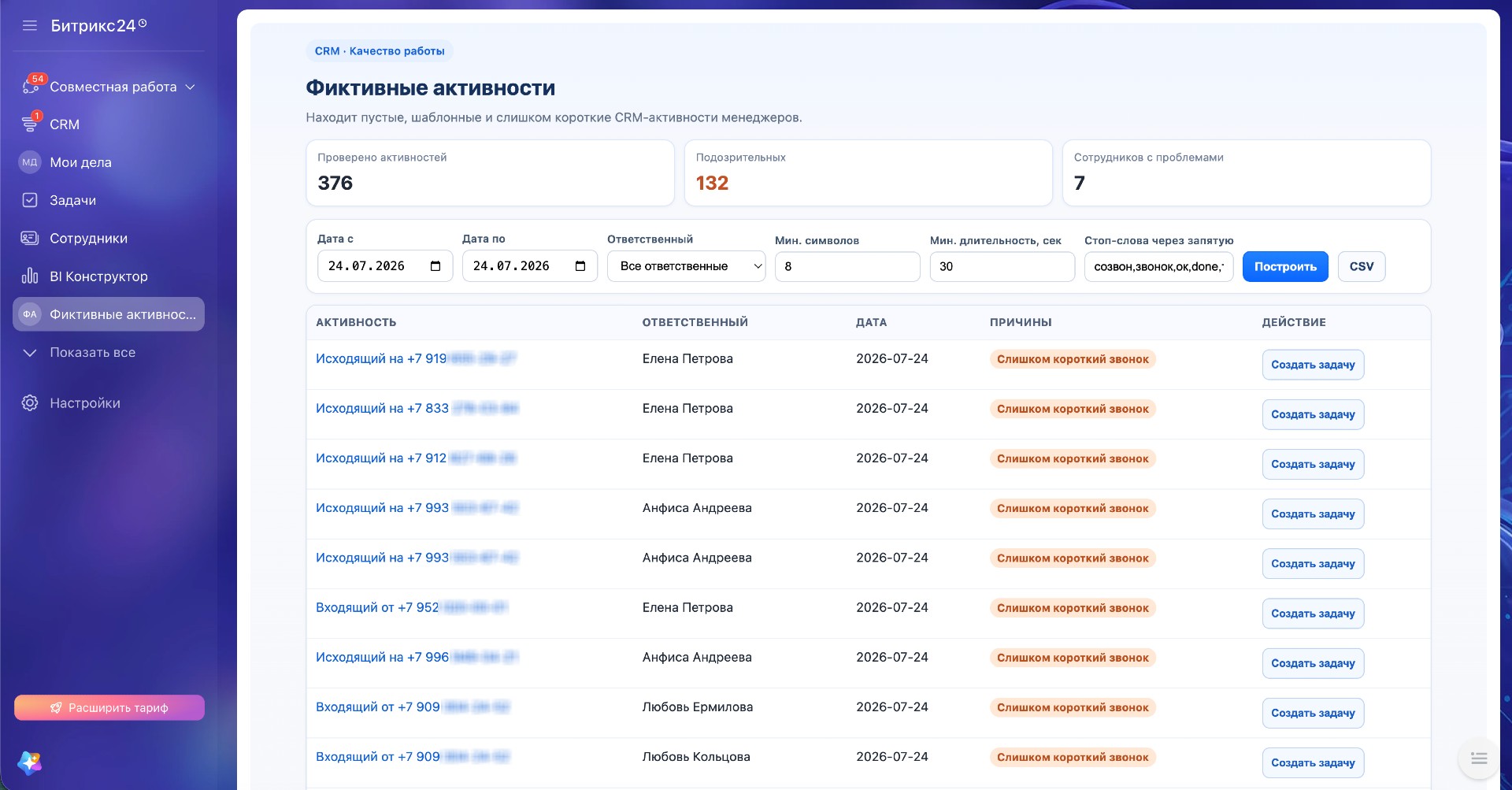Click the Совместная работа icon with badge 54

pyautogui.click(x=31, y=87)
